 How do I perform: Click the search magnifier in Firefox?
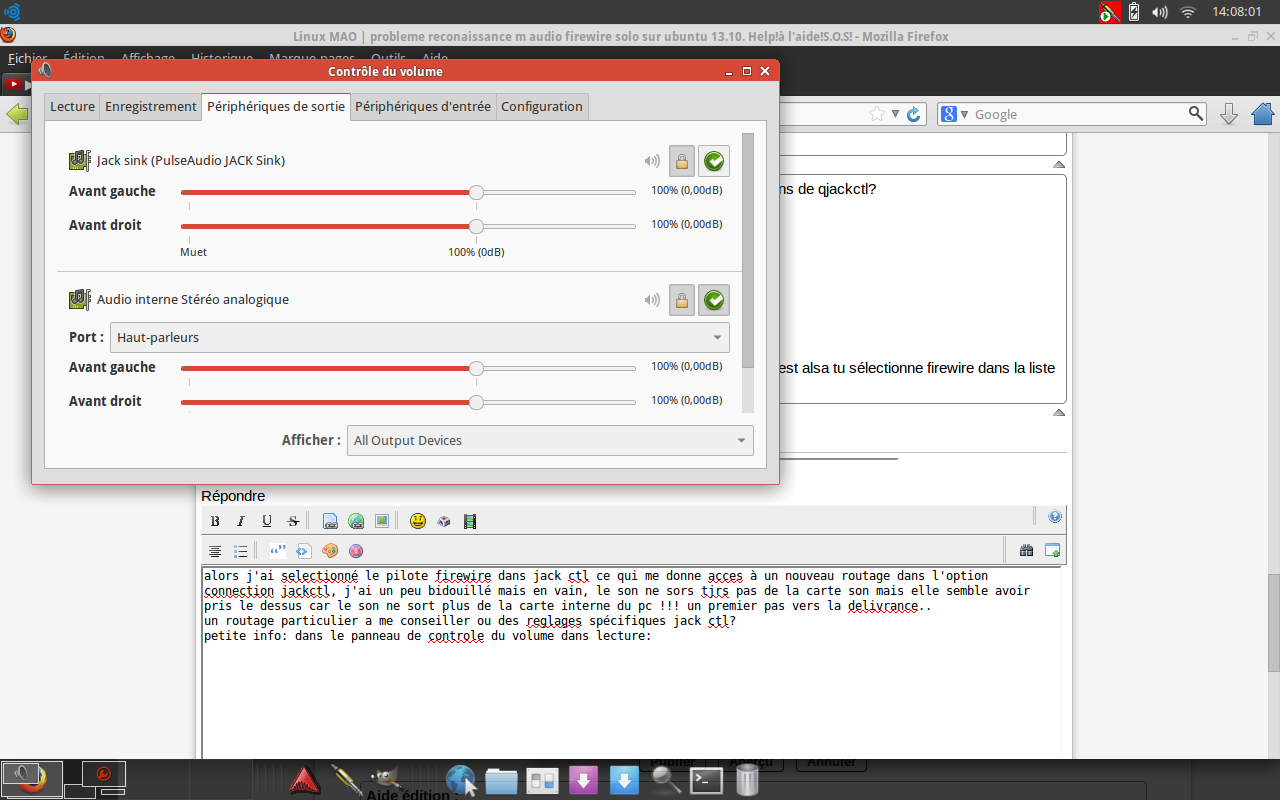(x=1196, y=114)
